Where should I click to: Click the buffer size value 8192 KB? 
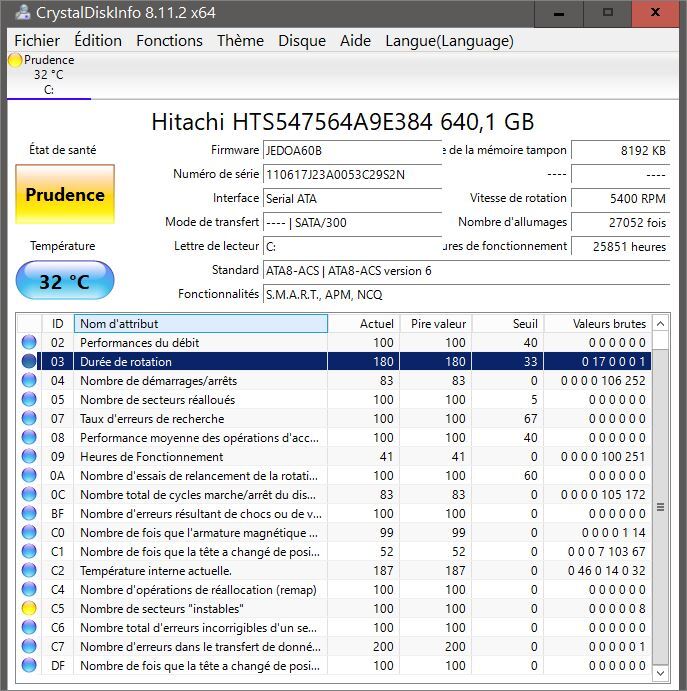pos(620,150)
